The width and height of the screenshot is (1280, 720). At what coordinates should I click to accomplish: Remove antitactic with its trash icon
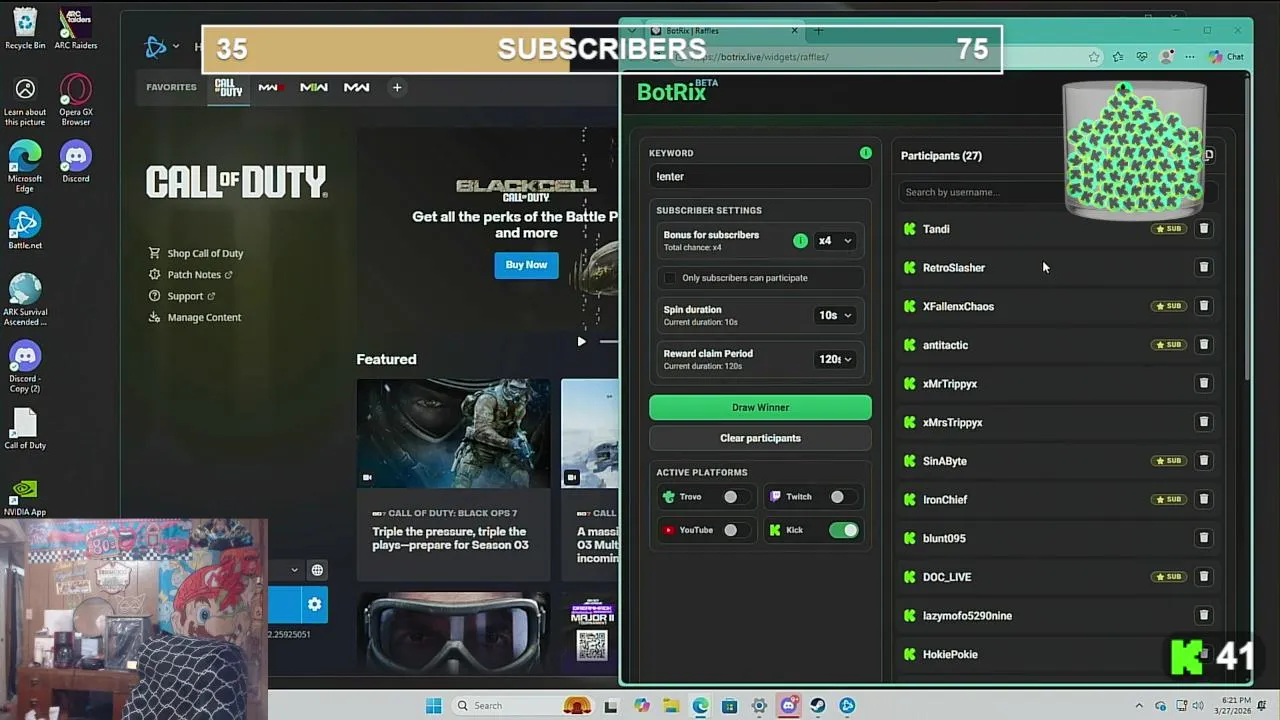(x=1204, y=344)
